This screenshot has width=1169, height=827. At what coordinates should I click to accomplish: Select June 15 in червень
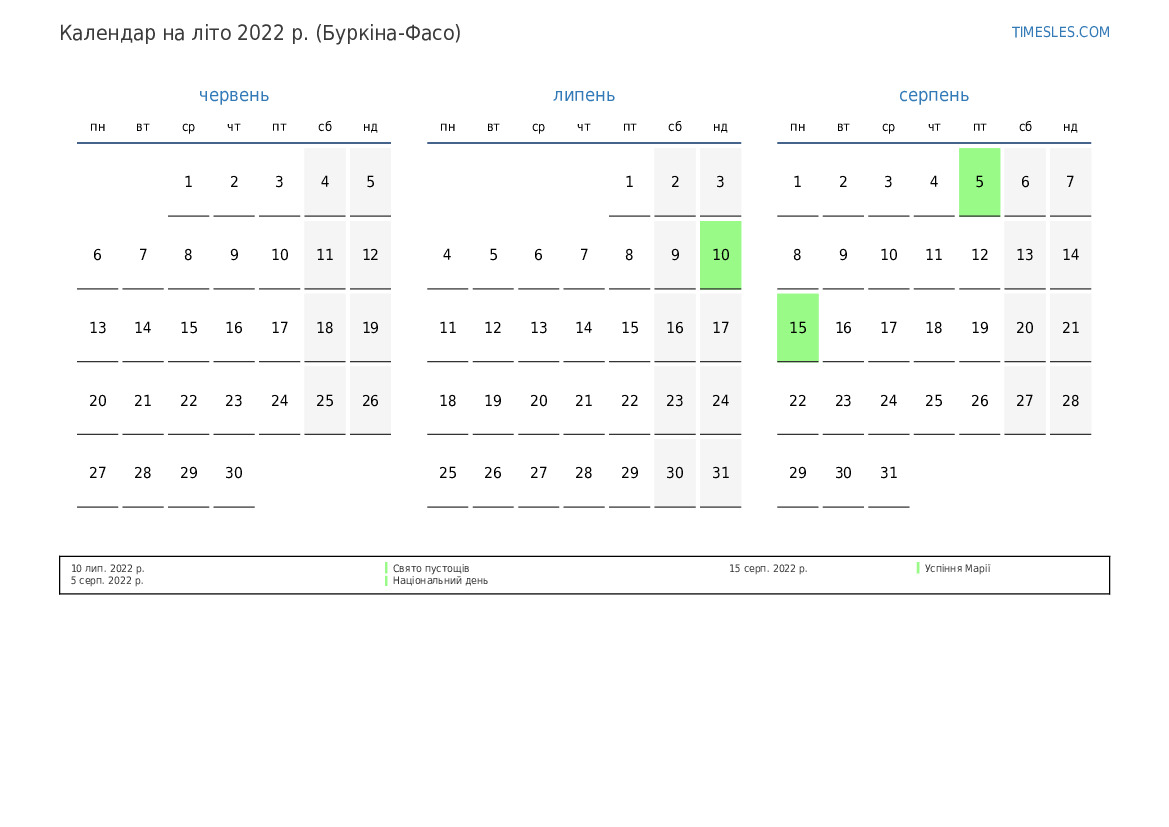click(x=188, y=328)
